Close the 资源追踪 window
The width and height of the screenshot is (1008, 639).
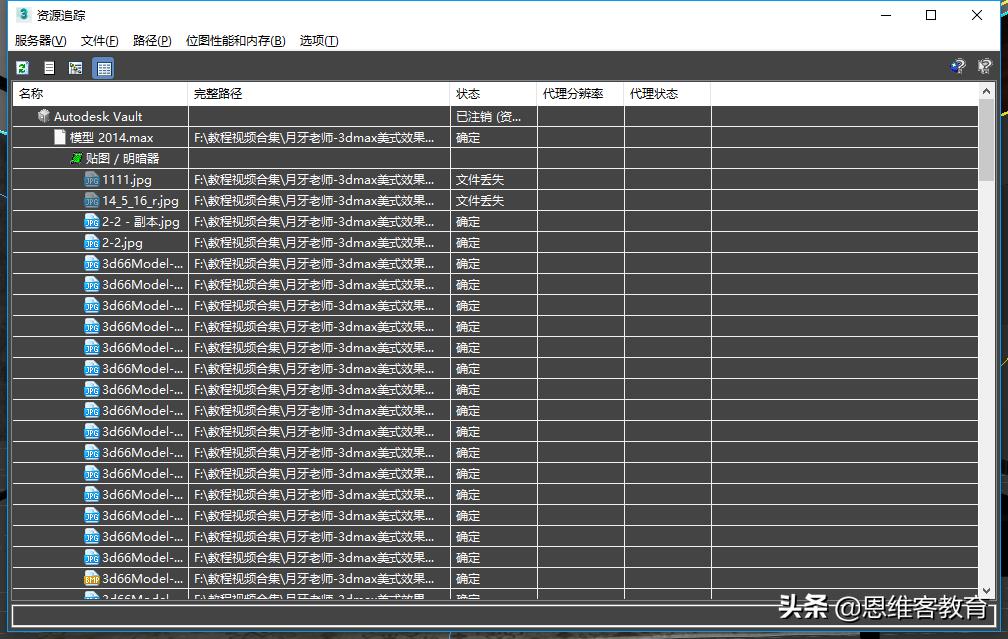click(x=976, y=15)
